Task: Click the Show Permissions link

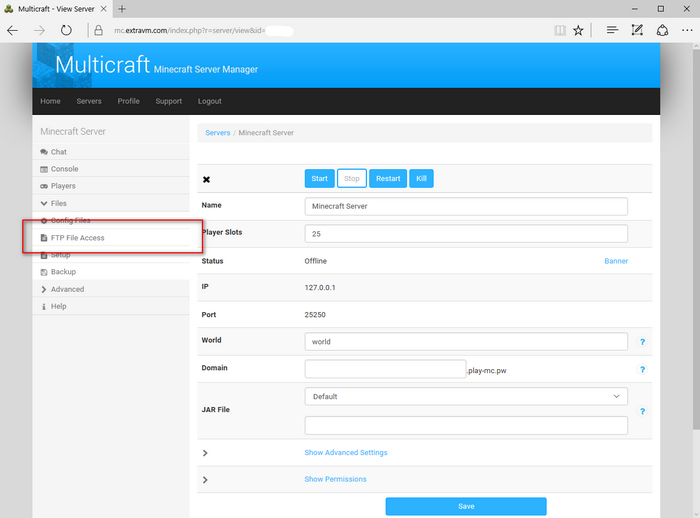Action: pos(335,479)
